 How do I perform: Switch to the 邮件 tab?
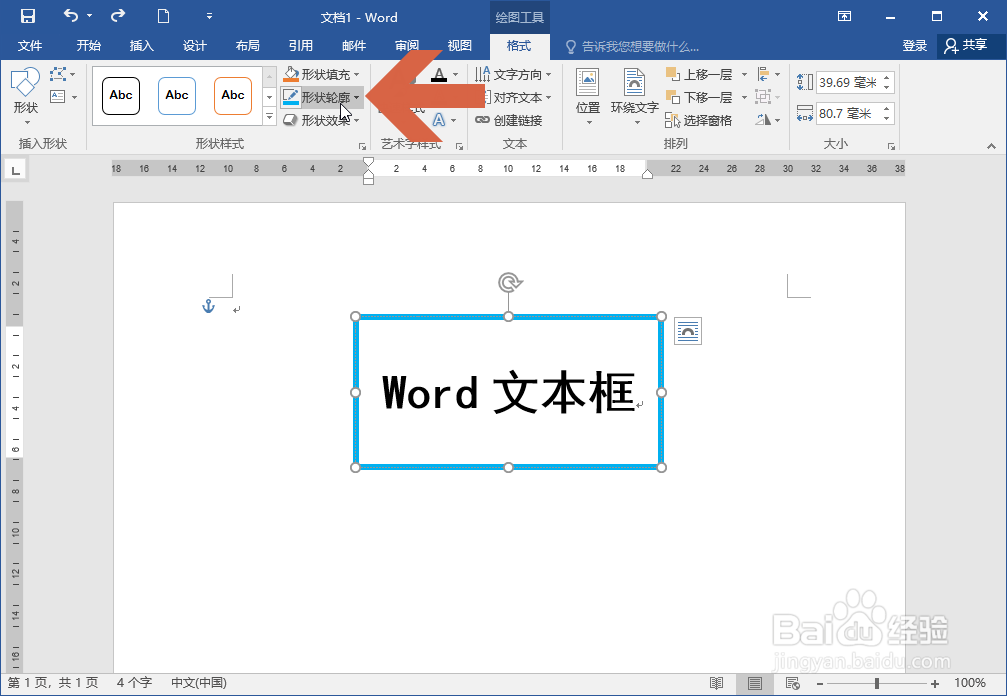pos(354,46)
